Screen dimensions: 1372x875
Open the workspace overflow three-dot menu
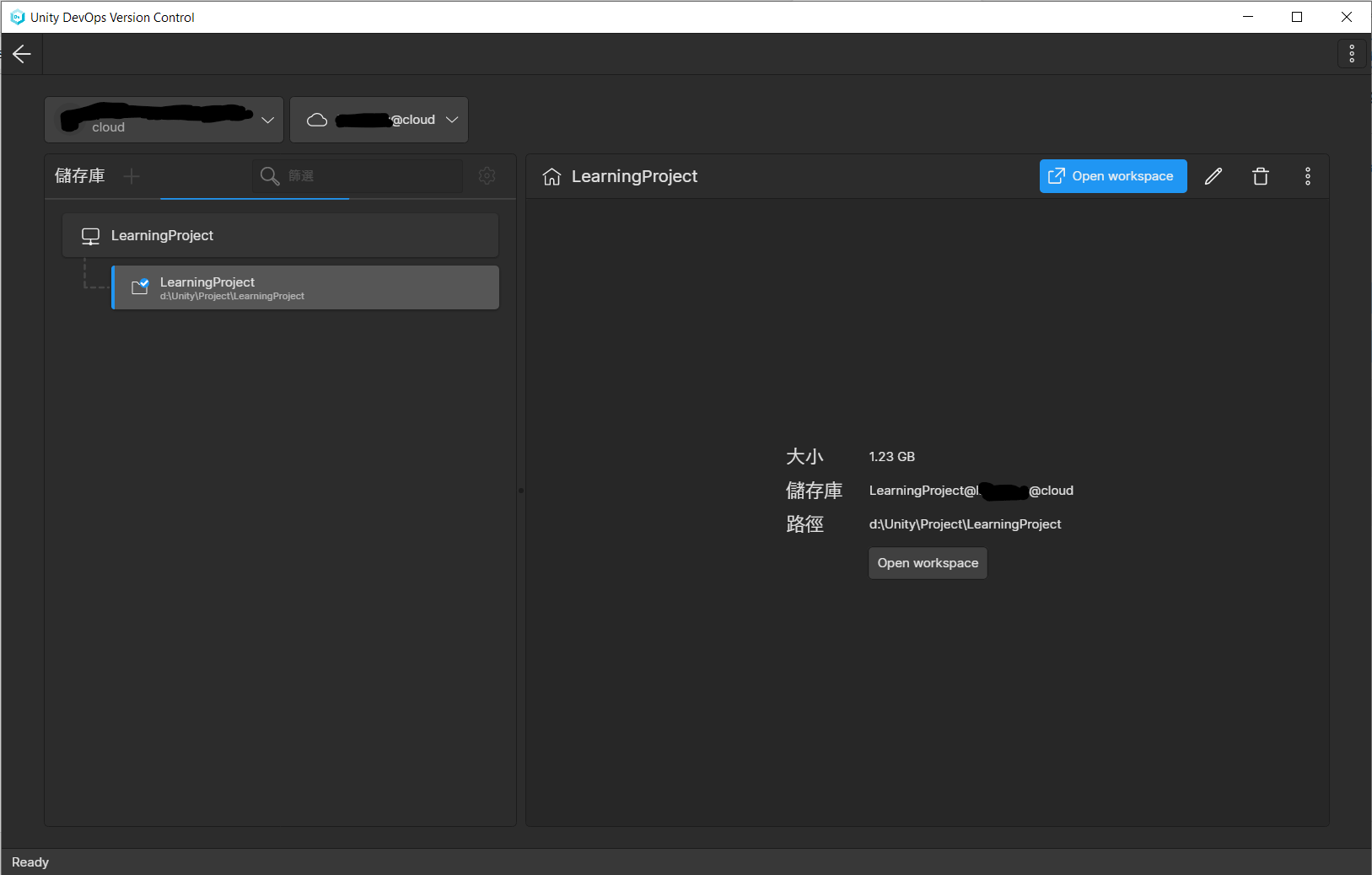coord(1307,176)
